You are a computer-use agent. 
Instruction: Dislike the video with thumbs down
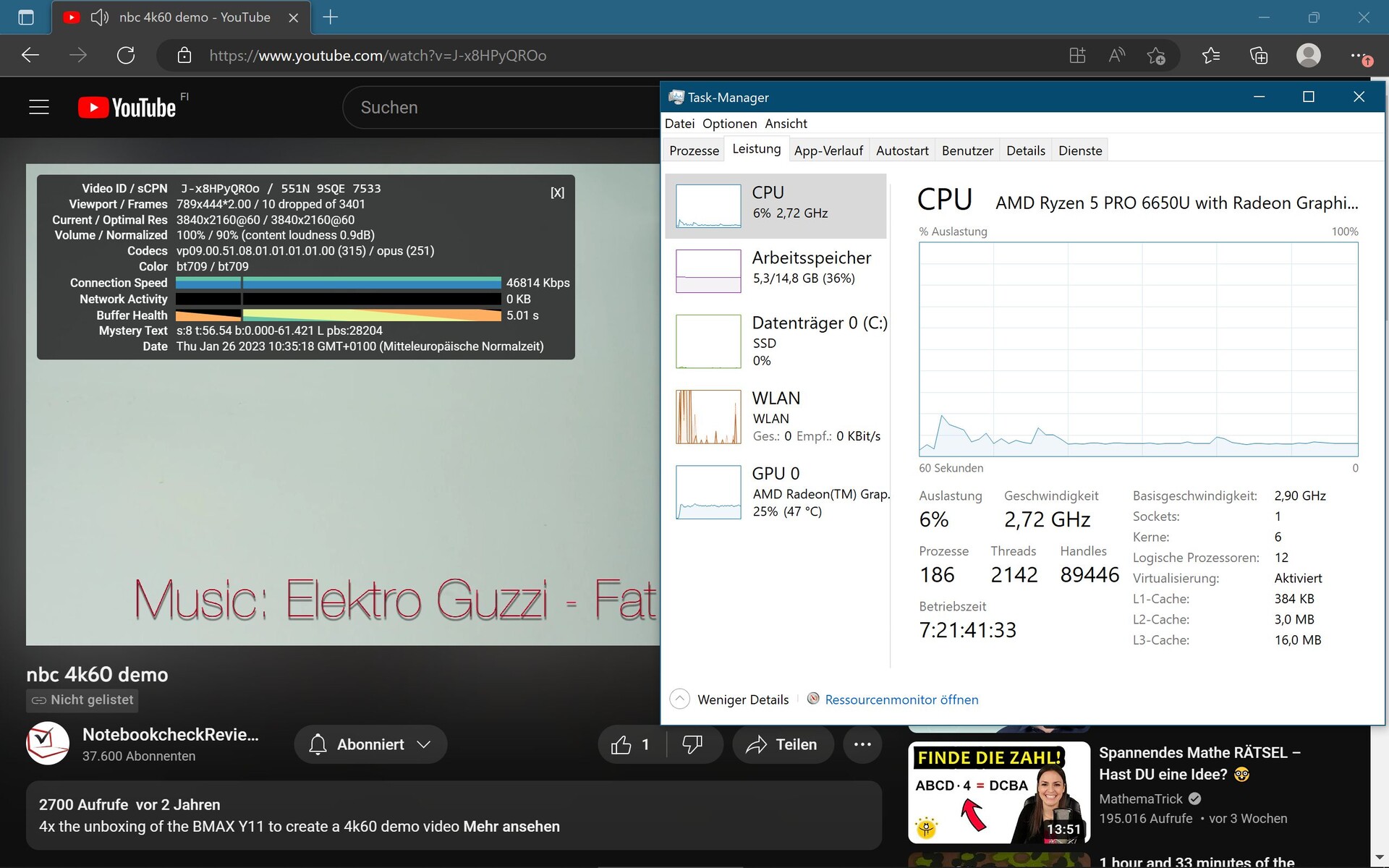692,744
